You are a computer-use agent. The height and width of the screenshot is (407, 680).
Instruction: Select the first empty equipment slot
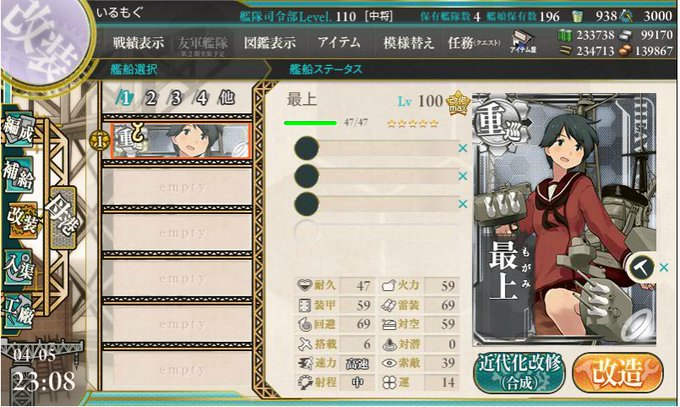[376, 148]
